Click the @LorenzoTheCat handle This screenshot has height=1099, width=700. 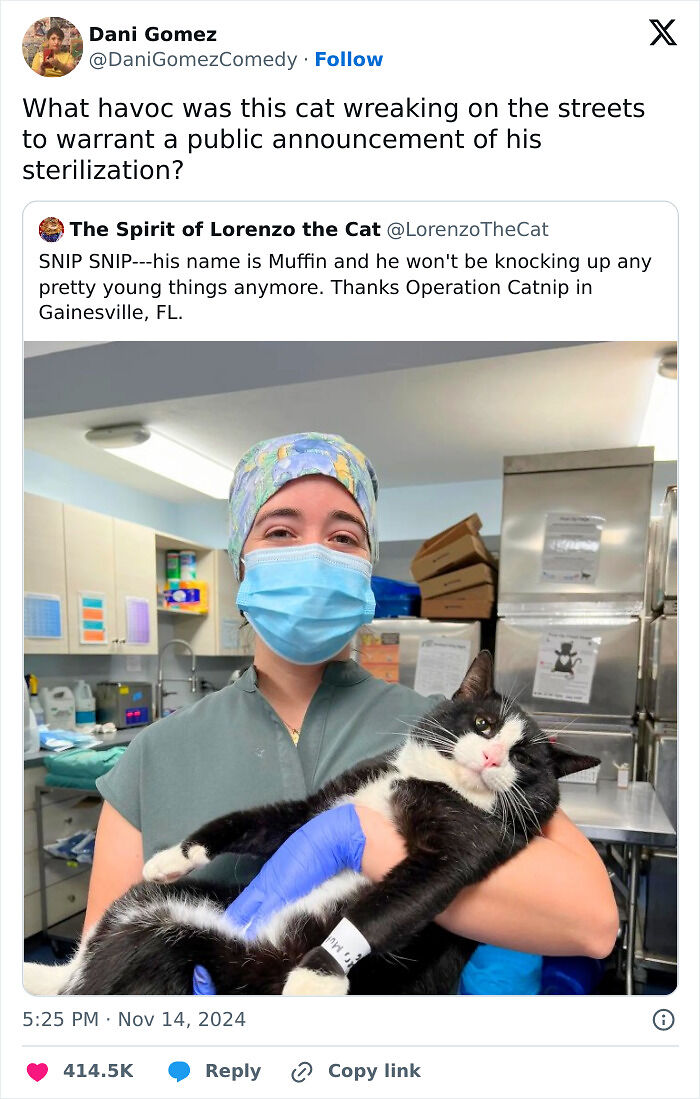coord(467,229)
